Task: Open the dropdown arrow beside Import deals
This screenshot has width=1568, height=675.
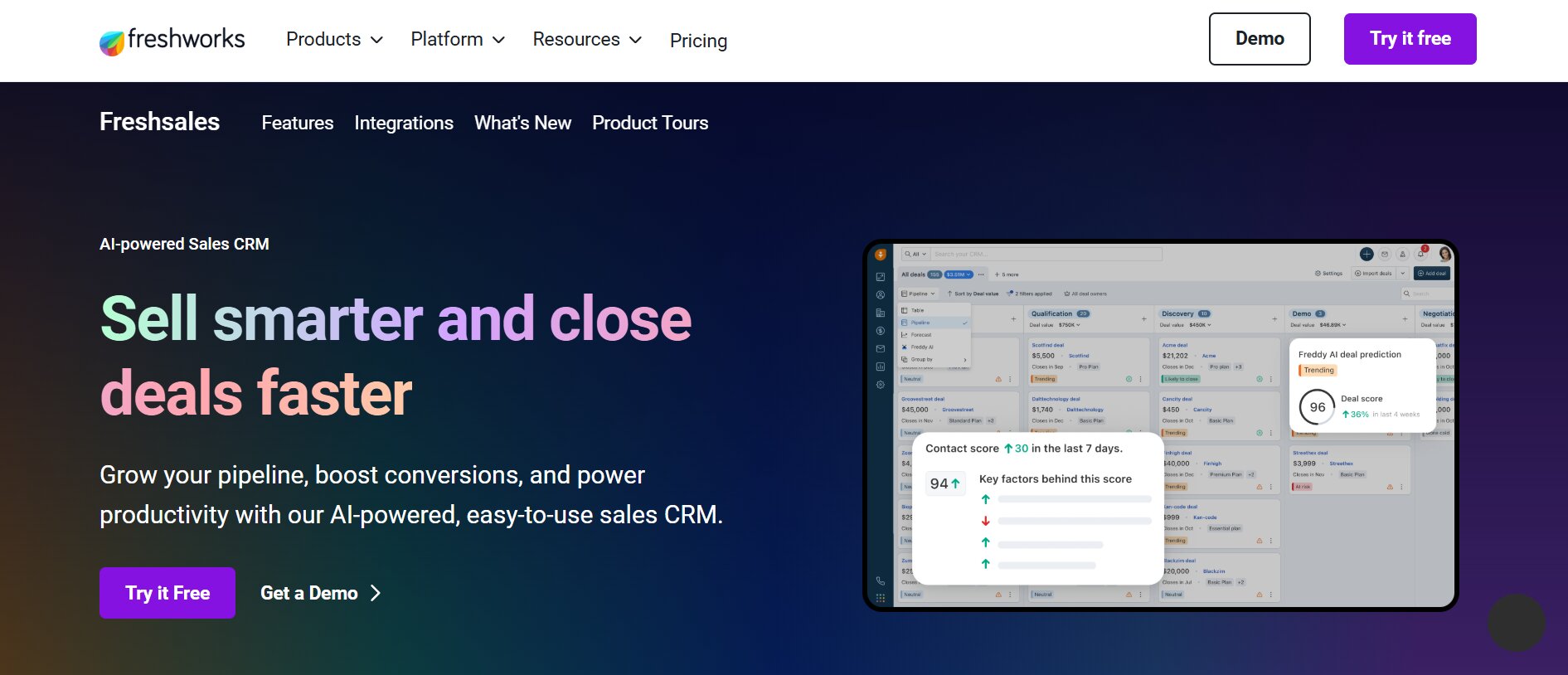Action: click(x=1403, y=273)
